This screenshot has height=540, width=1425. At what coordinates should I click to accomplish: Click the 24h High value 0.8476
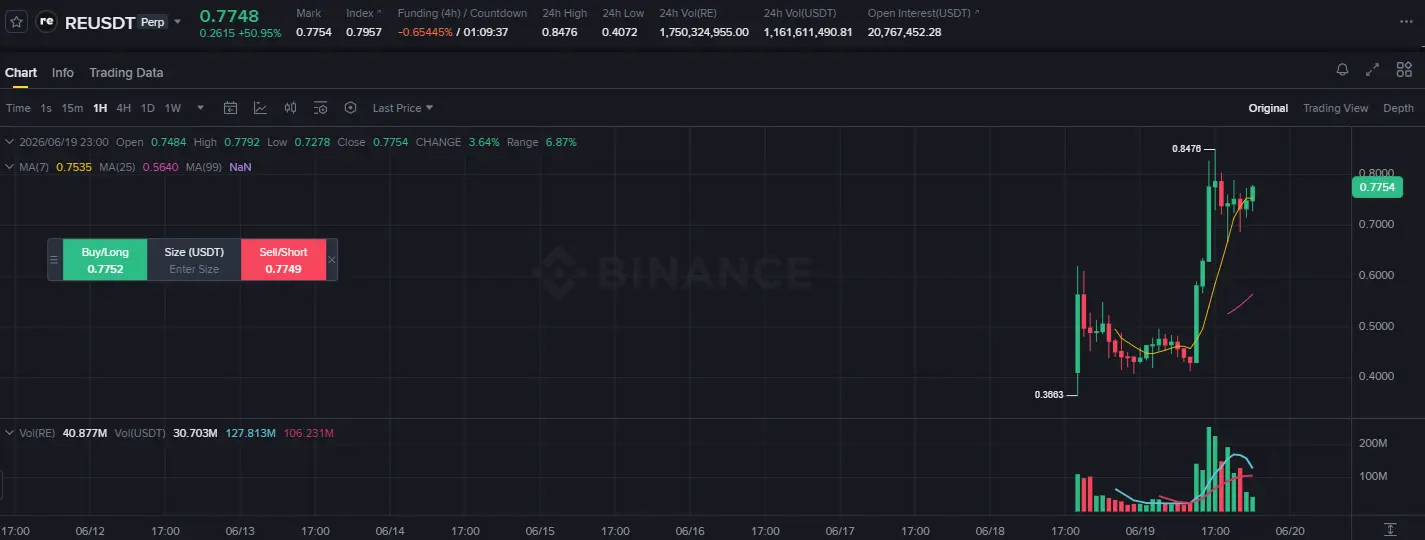coord(558,32)
